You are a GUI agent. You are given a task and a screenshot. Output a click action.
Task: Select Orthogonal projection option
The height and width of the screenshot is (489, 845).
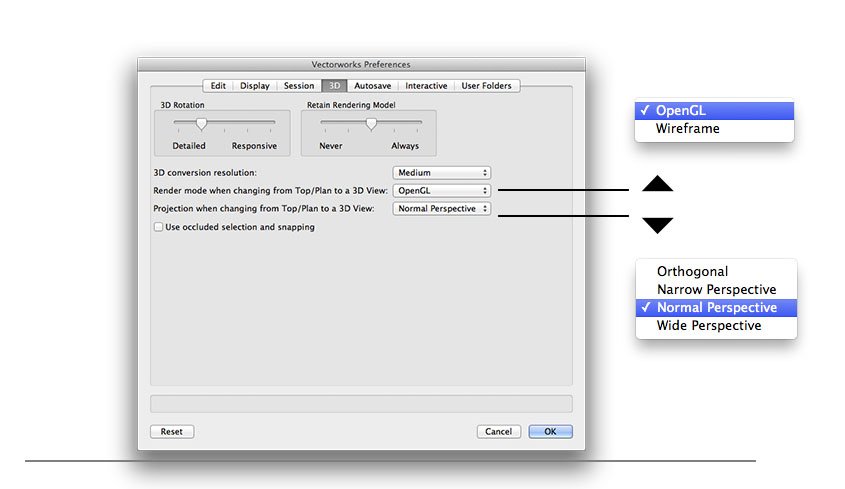click(x=716, y=271)
